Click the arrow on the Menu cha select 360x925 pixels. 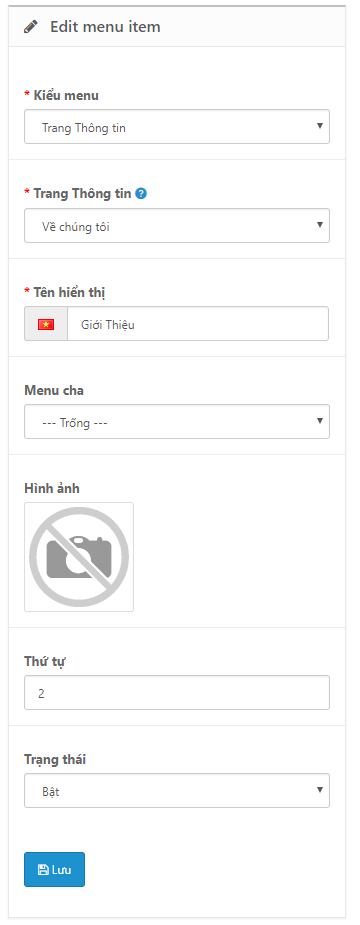click(319, 421)
